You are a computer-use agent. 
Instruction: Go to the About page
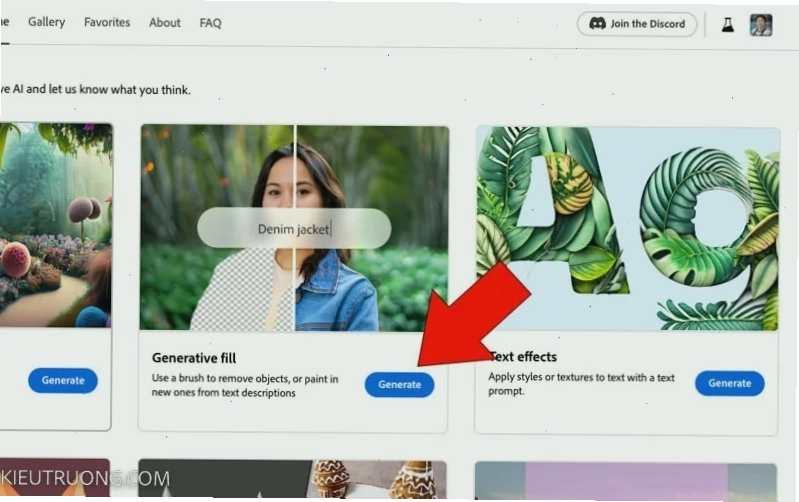click(x=165, y=23)
